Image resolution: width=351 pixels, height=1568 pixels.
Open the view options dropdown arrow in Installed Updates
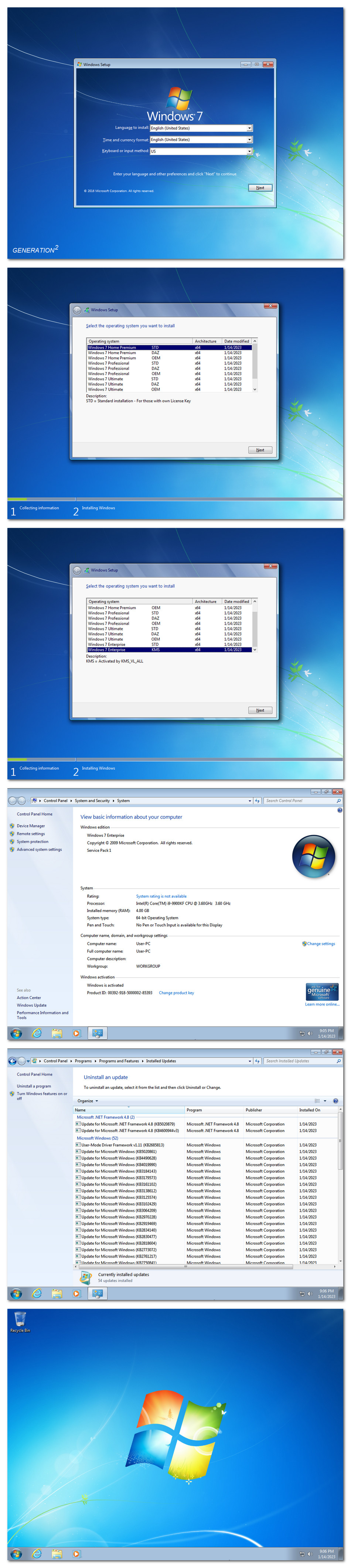[325, 1101]
